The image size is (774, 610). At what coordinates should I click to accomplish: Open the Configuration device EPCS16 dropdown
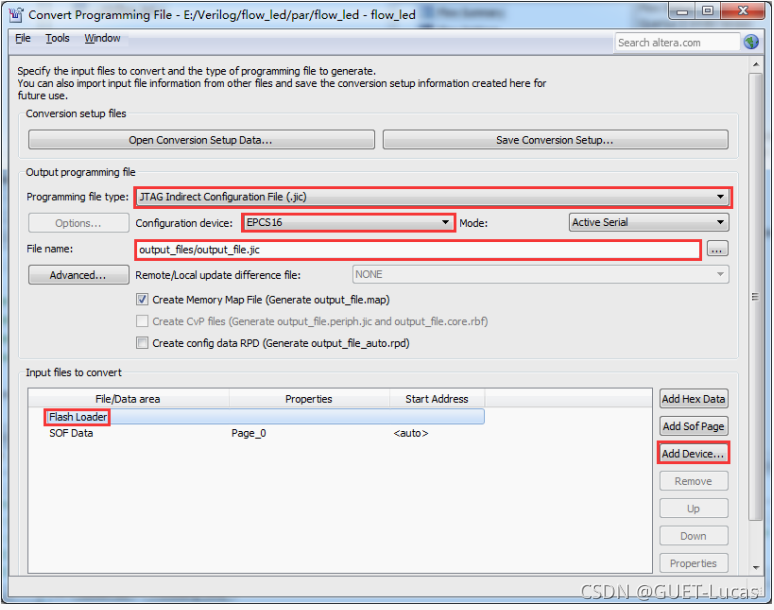tap(348, 223)
